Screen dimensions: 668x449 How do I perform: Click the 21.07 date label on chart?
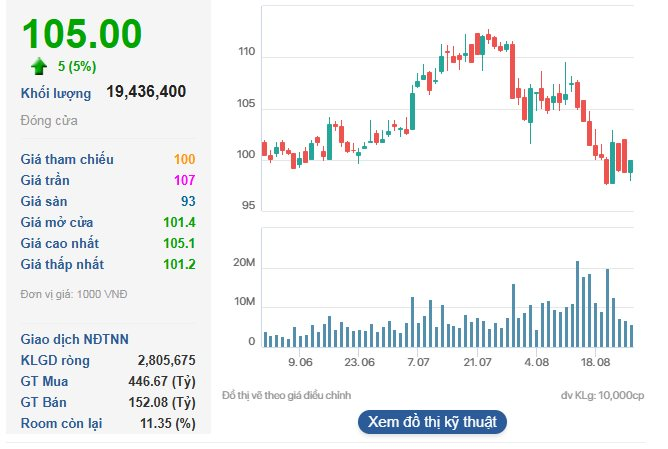coord(477,362)
